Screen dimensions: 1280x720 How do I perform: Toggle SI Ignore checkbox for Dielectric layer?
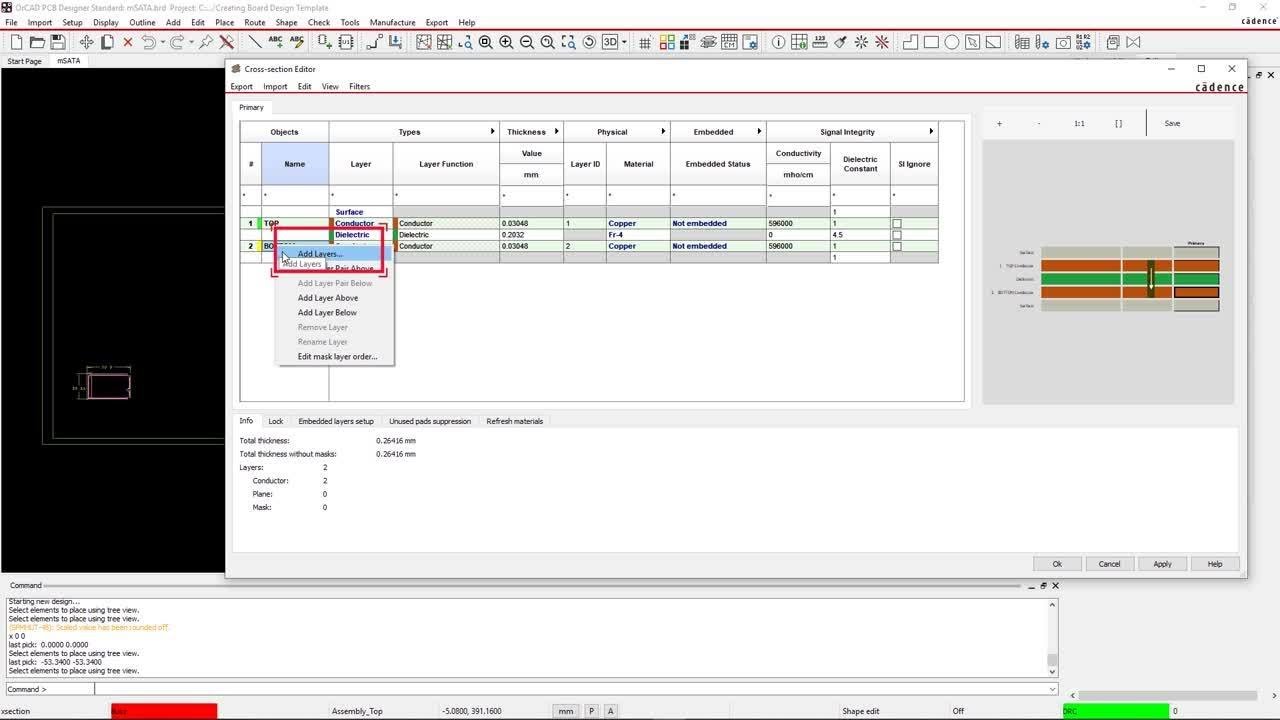click(x=897, y=235)
